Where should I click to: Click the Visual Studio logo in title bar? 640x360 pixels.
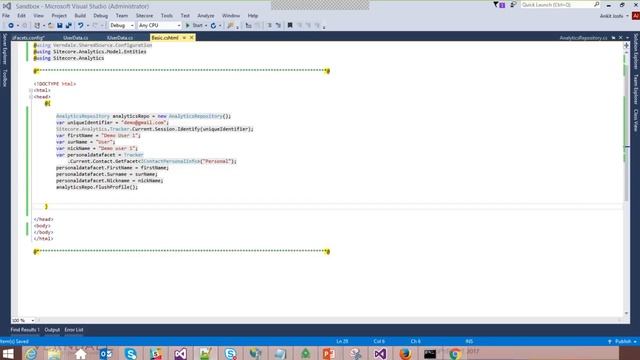click(x=7, y=6)
